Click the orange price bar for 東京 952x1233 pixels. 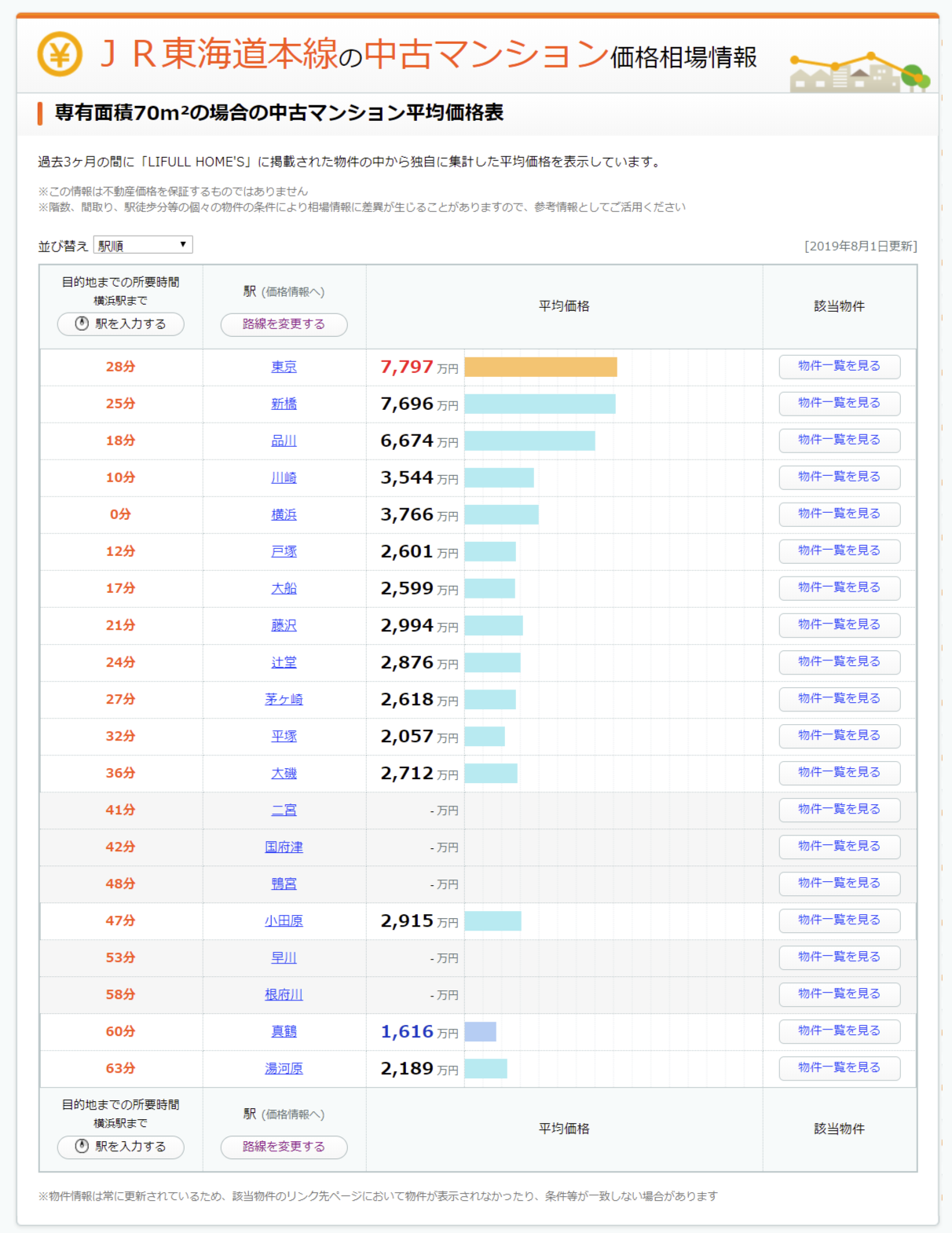click(541, 367)
